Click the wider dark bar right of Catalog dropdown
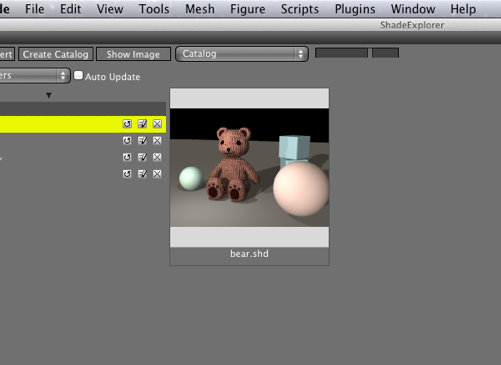The image size is (501, 365). click(x=341, y=53)
